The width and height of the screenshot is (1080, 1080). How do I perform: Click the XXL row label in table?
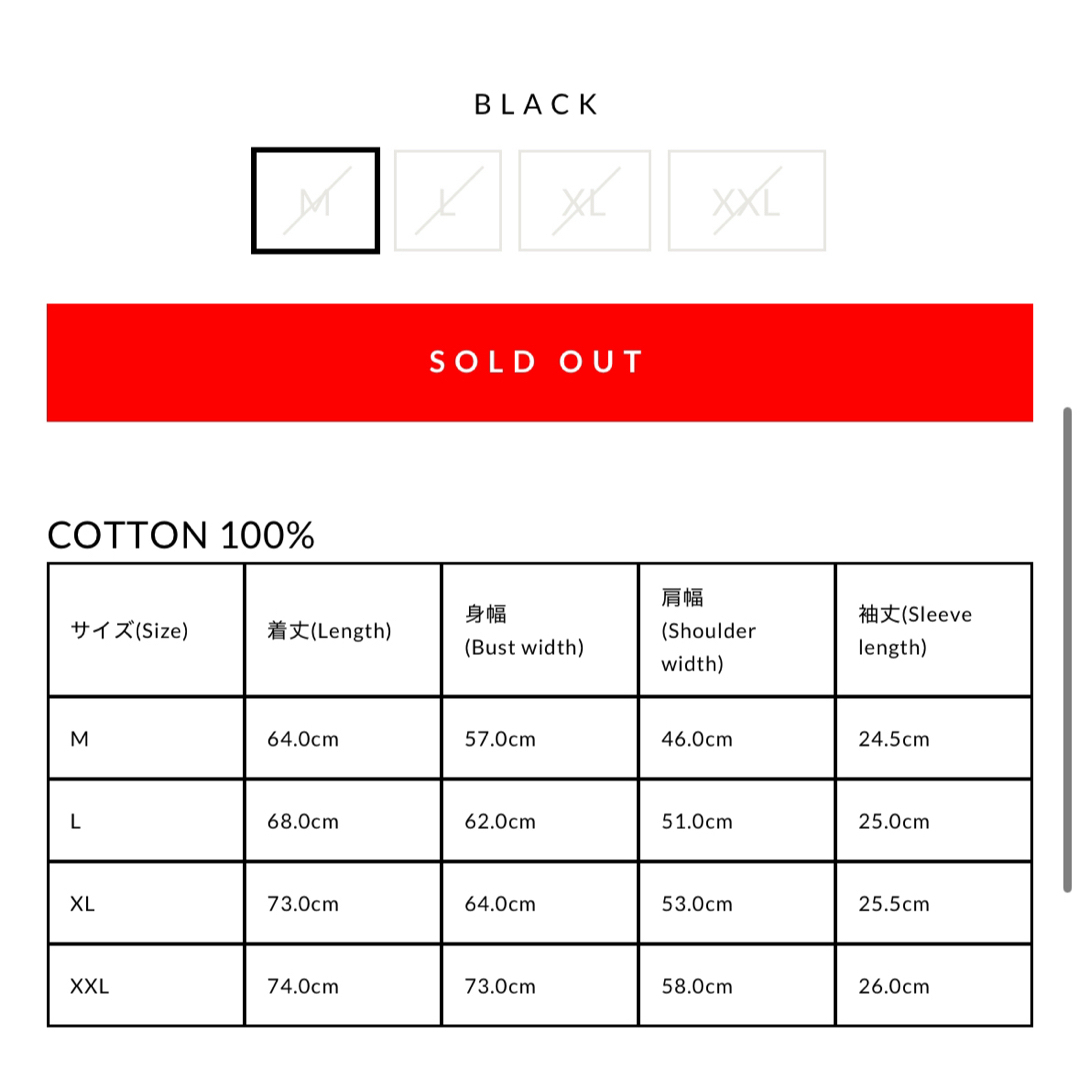[146, 986]
